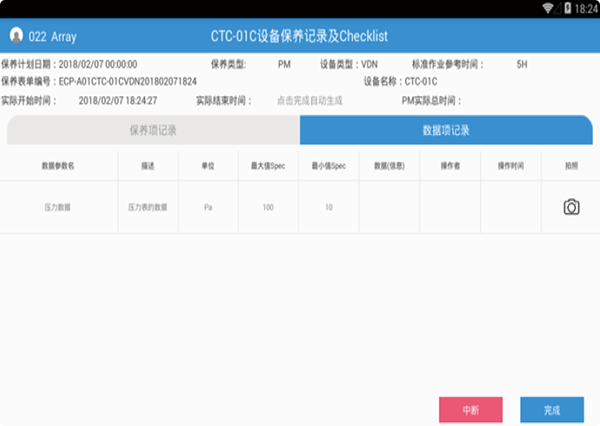
Task: Click the empty 操作时间 cell in data row
Action: pyautogui.click(x=511, y=207)
